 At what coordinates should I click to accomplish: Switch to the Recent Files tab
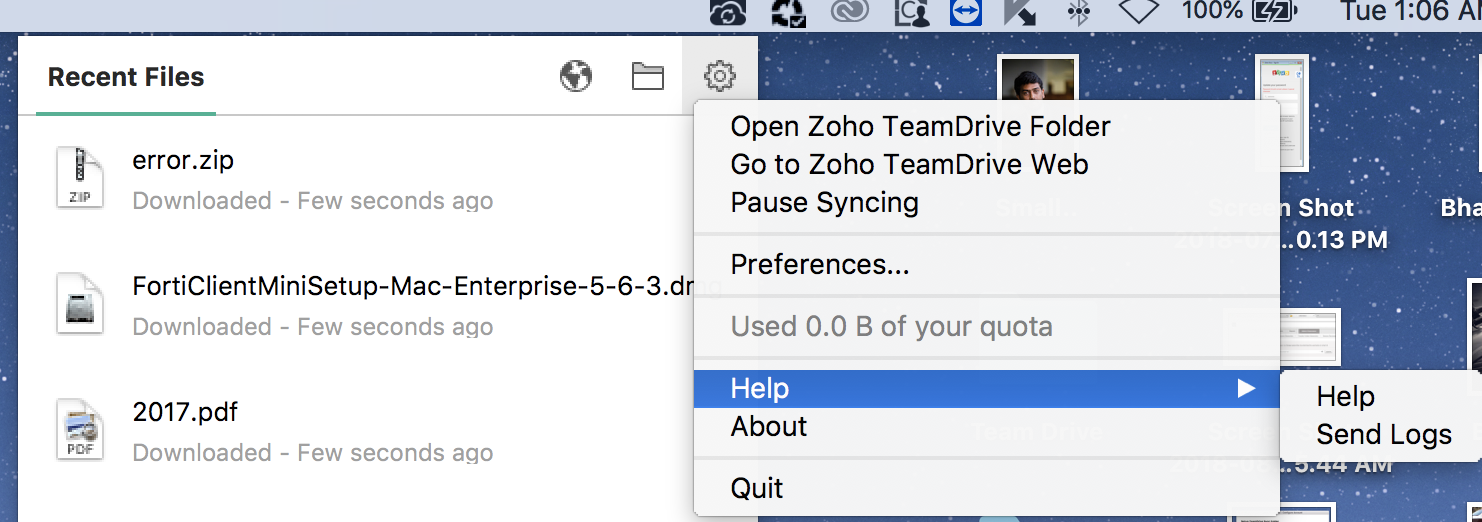(126, 77)
